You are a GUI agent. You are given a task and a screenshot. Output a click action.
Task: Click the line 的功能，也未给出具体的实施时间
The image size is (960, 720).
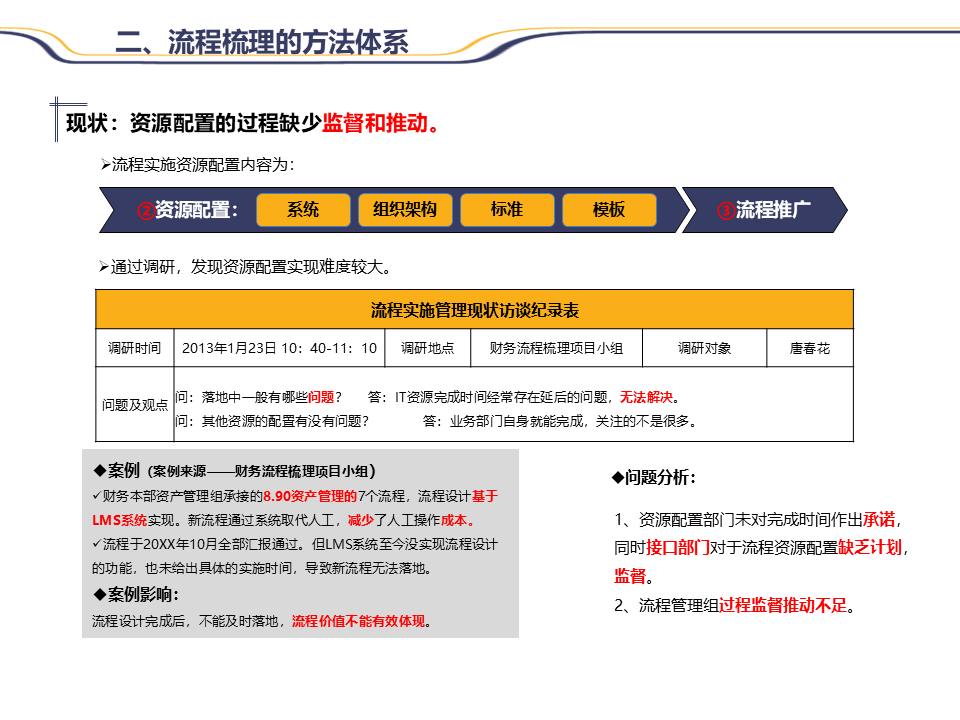click(262, 568)
